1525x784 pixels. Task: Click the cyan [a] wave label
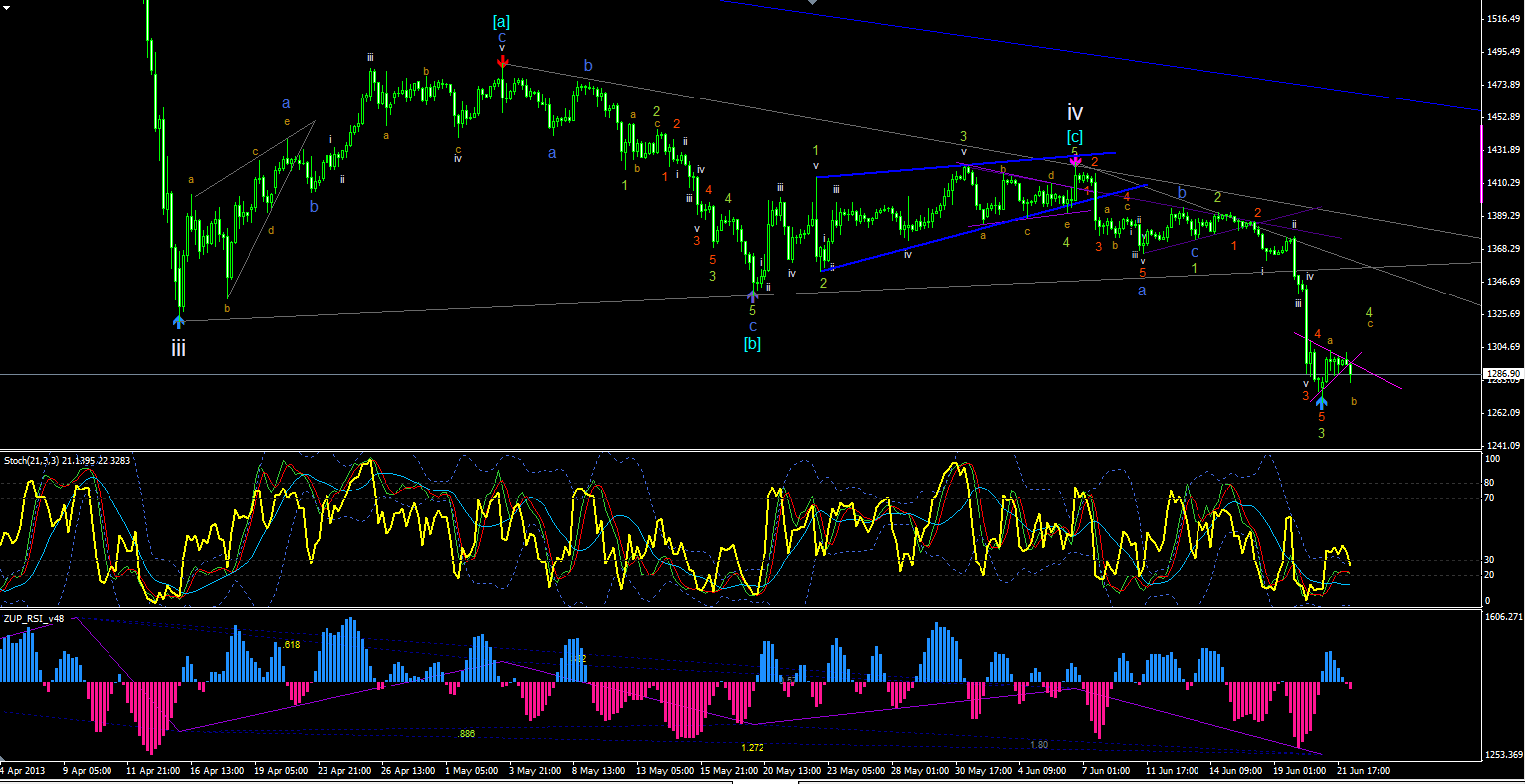coord(502,21)
